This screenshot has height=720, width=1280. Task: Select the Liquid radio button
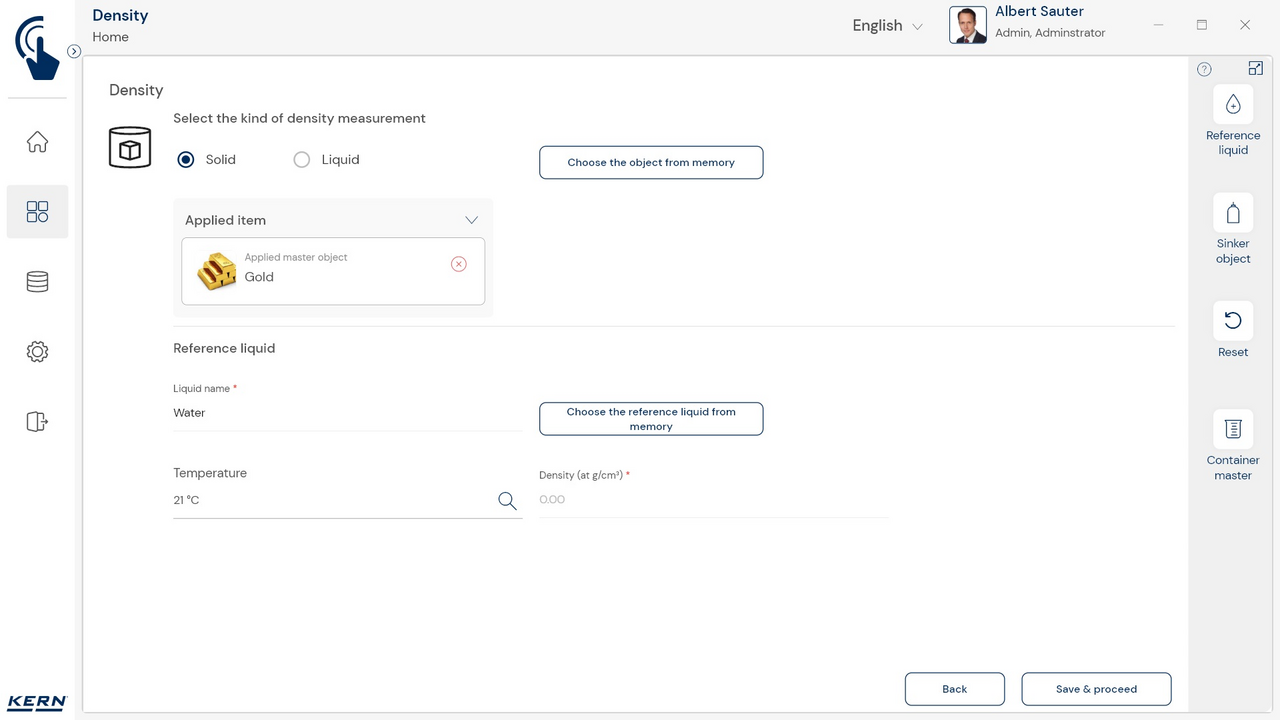[302, 160]
